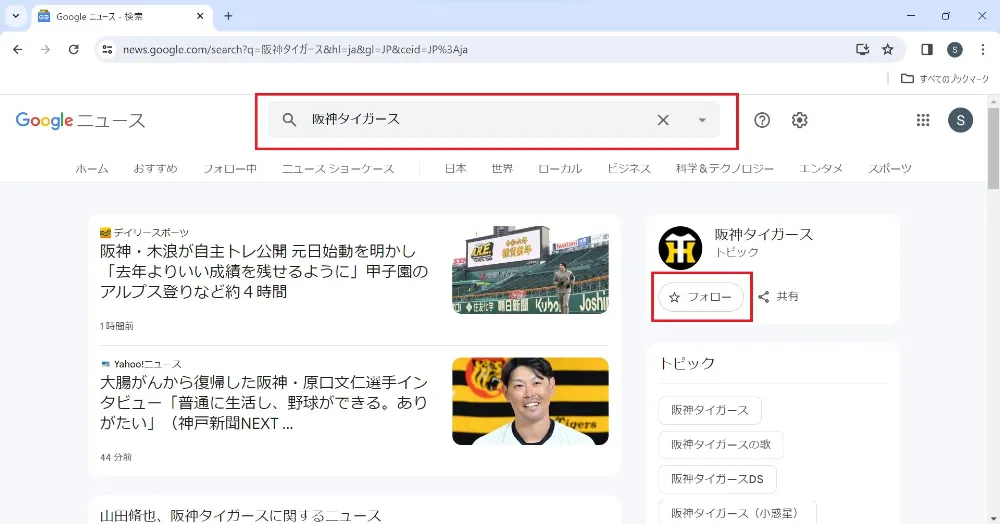This screenshot has height=524, width=1000.
Task: Follow the 阪神タイガース topic
Action: (x=701, y=297)
